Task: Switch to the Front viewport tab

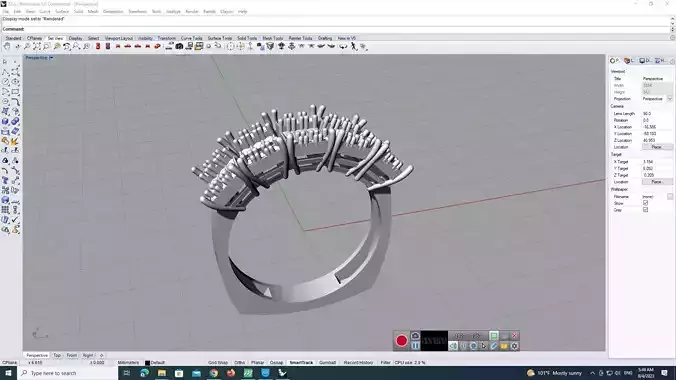Action: [x=72, y=355]
